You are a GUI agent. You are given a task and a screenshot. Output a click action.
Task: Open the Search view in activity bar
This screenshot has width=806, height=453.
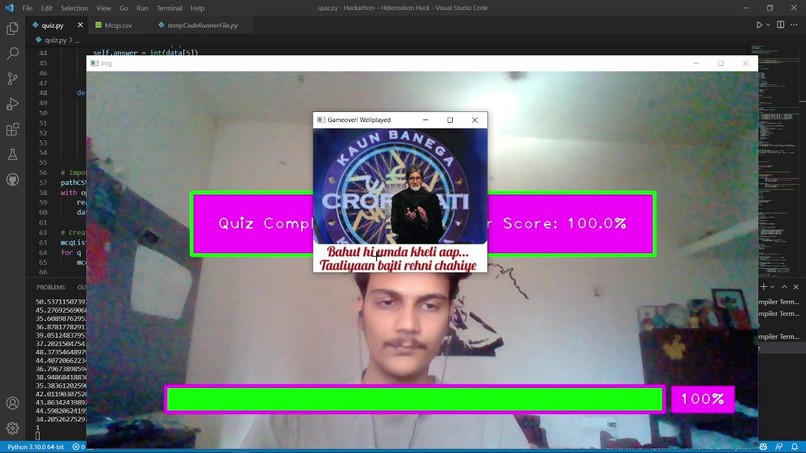click(12, 53)
